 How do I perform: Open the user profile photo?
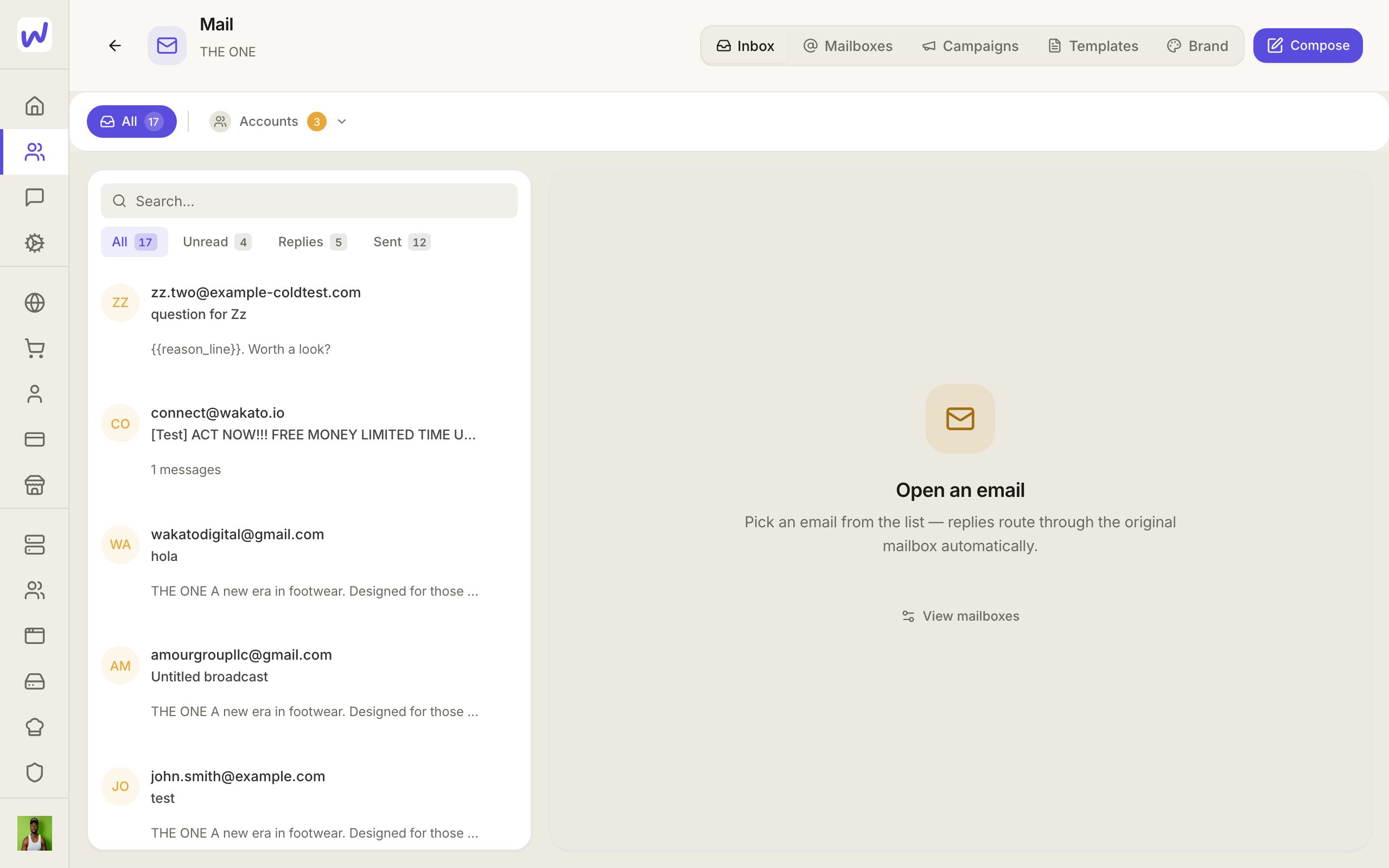(34, 833)
